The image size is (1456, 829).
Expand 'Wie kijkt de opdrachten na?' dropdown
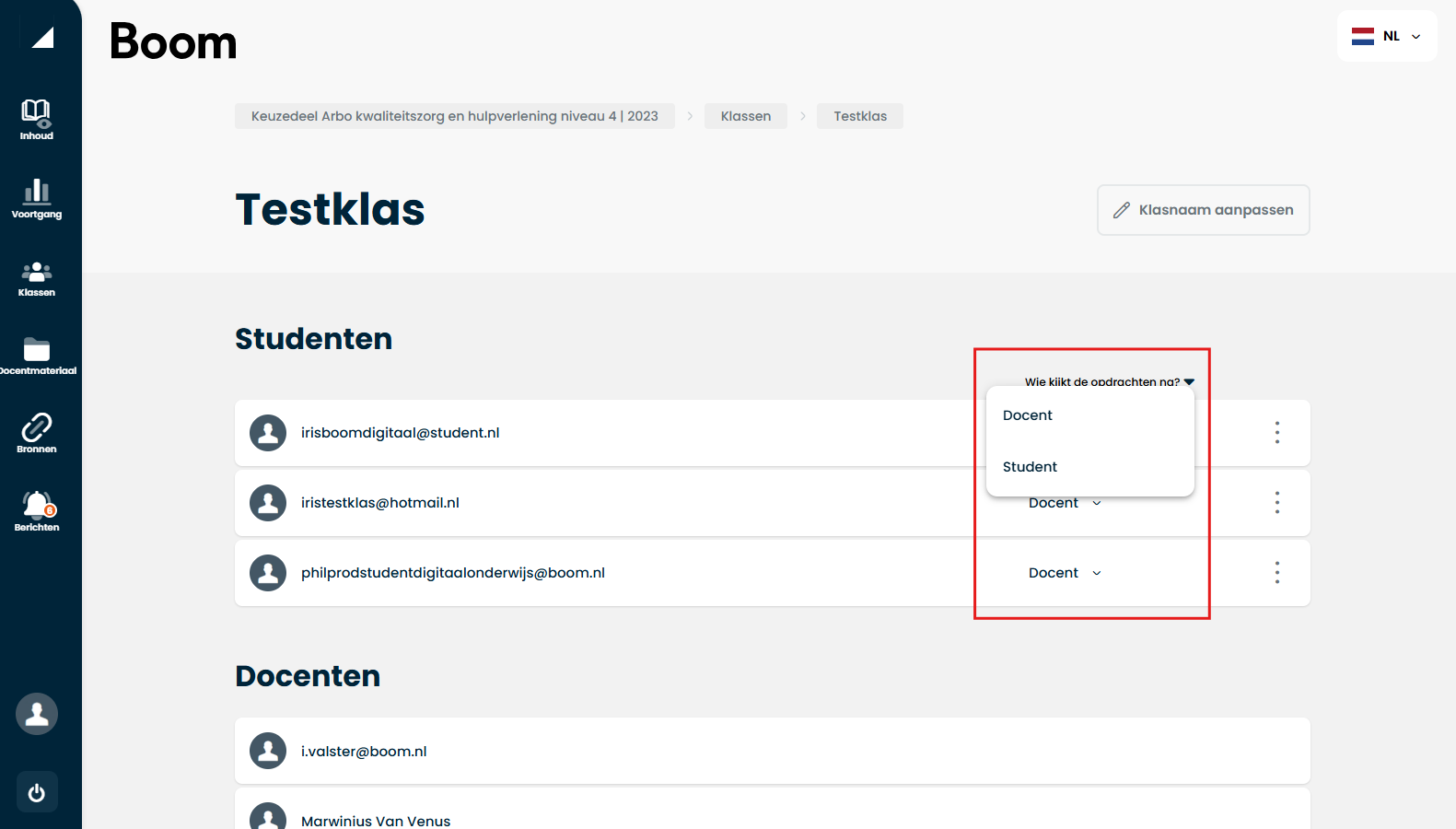pyautogui.click(x=1109, y=381)
